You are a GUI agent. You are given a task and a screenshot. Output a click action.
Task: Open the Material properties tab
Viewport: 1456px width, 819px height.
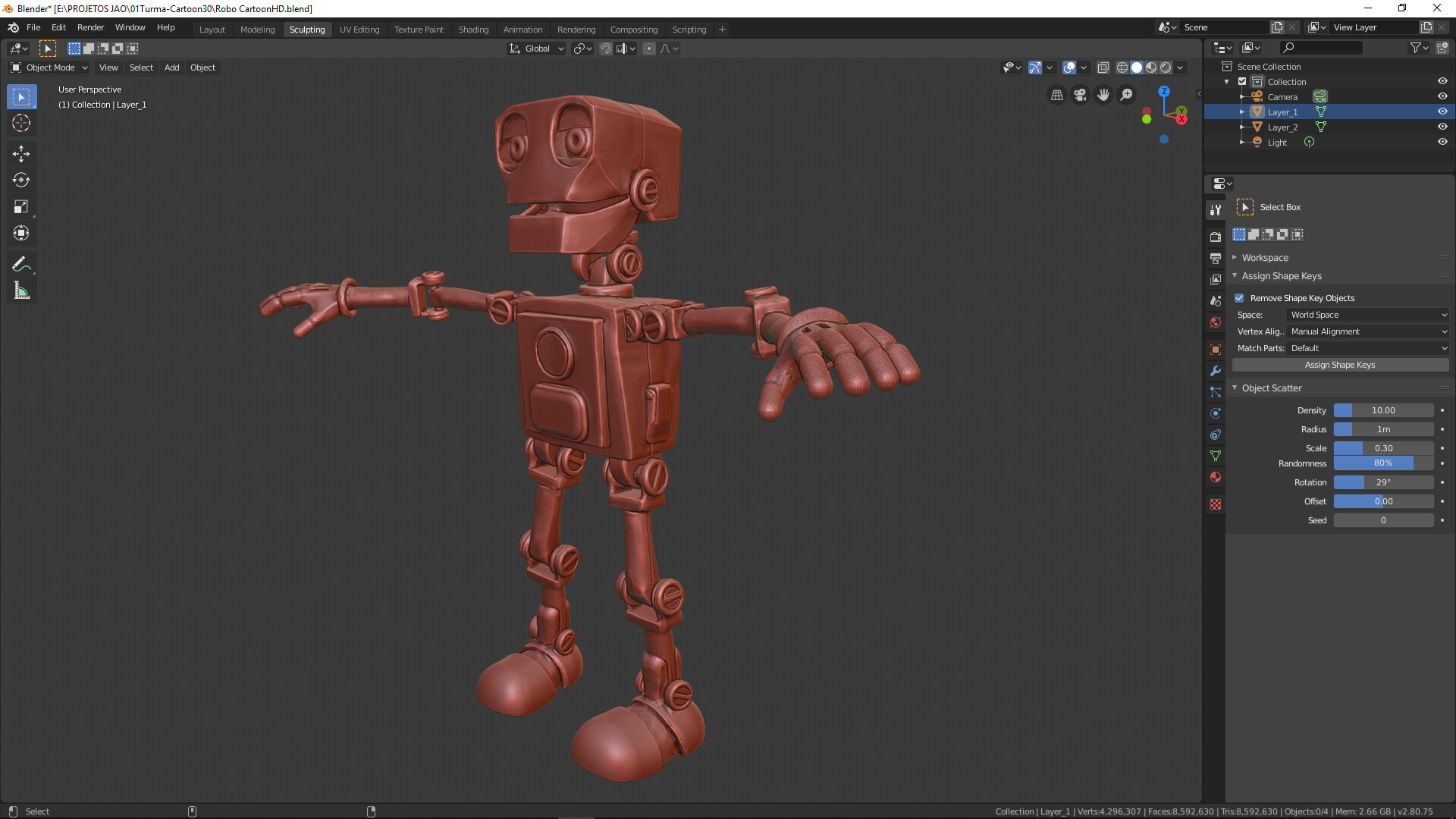1215,477
